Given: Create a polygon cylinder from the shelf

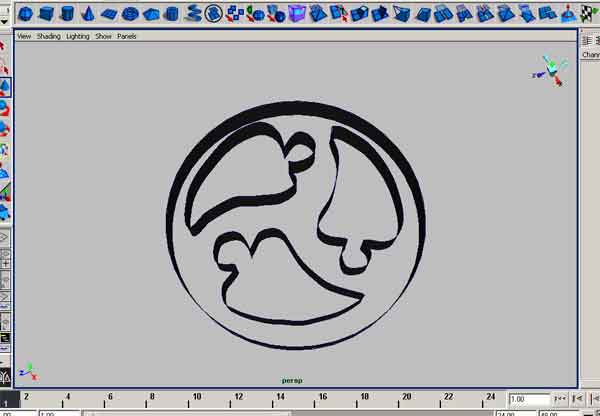Looking at the screenshot, I should coord(67,14).
